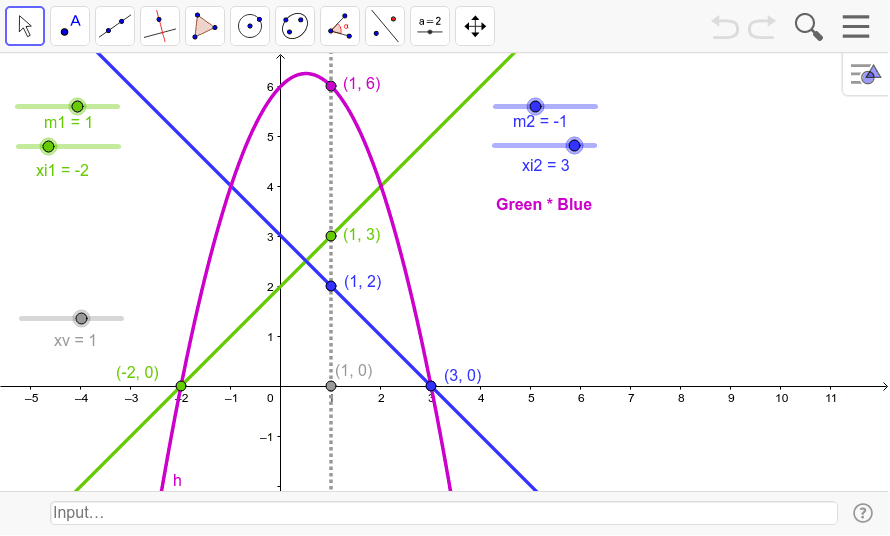Select the Line through two points tool
Viewport: 890px width, 536px height.
(115, 26)
